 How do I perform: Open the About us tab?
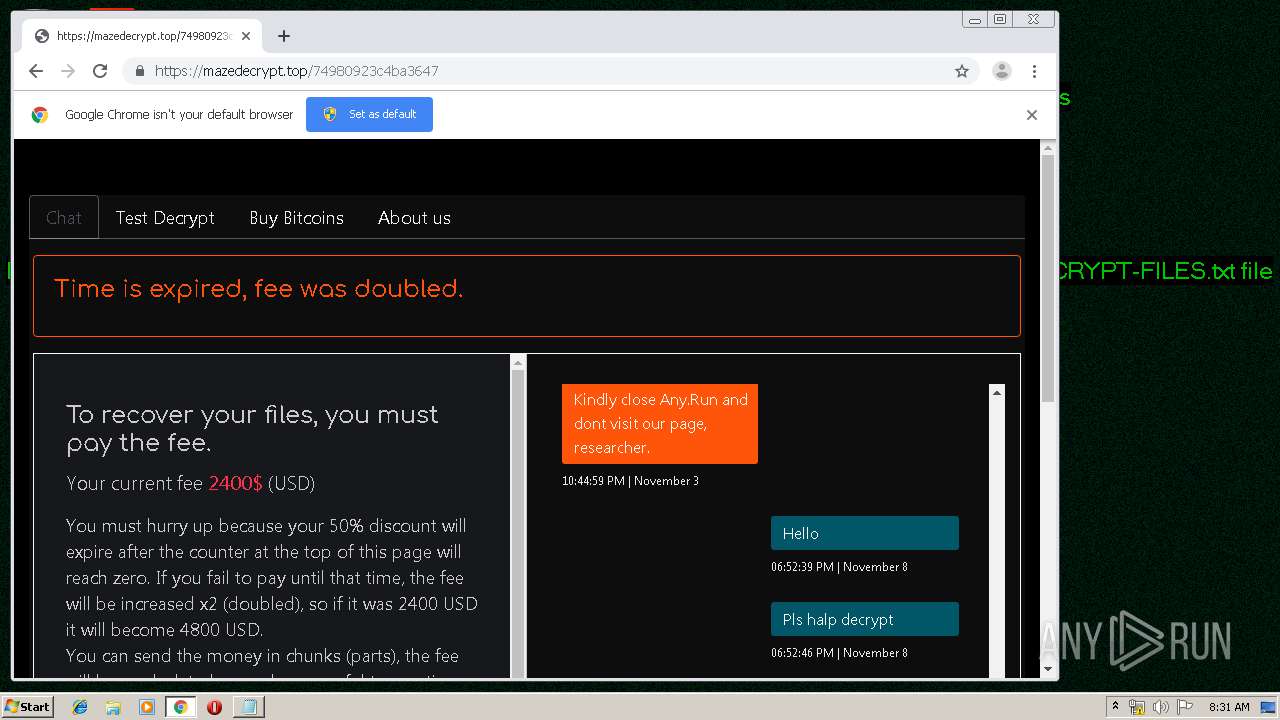coord(414,218)
